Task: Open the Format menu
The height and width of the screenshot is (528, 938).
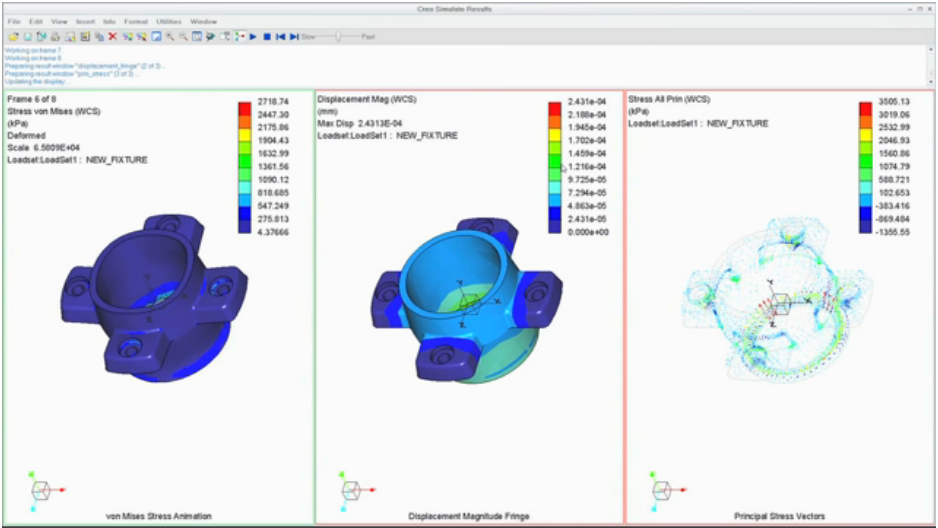Action: [x=136, y=21]
